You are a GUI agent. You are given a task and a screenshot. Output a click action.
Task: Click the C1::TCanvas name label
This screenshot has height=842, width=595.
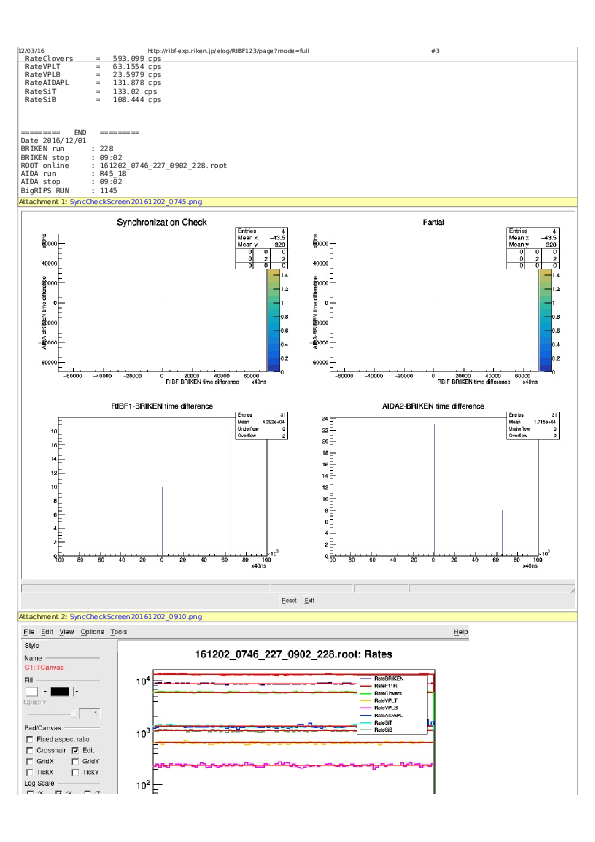coord(44,668)
